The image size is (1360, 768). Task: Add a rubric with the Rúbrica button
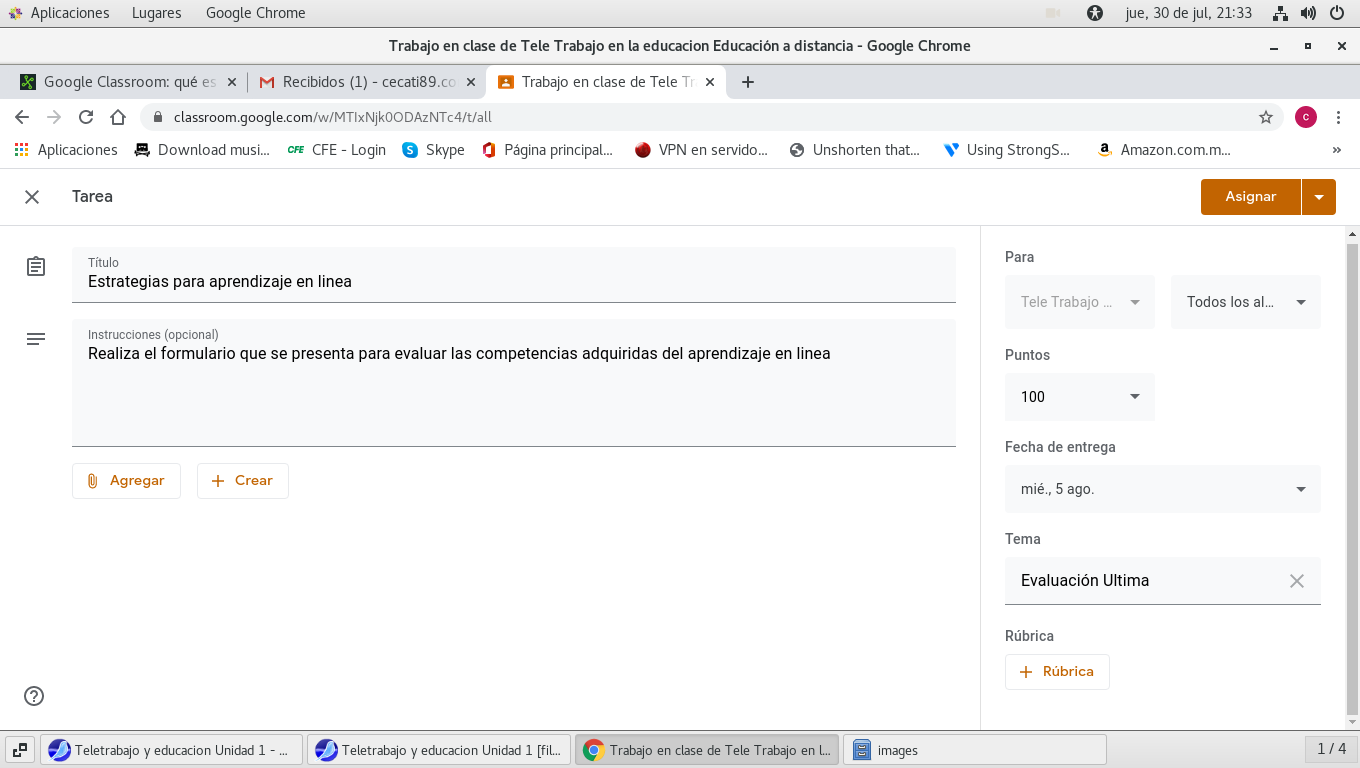click(x=1057, y=672)
